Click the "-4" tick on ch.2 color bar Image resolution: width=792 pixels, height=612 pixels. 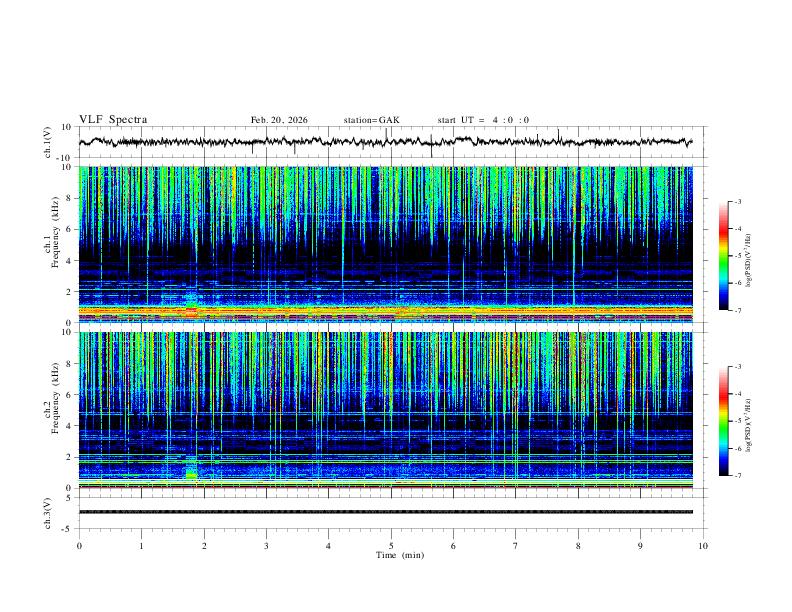[737, 394]
